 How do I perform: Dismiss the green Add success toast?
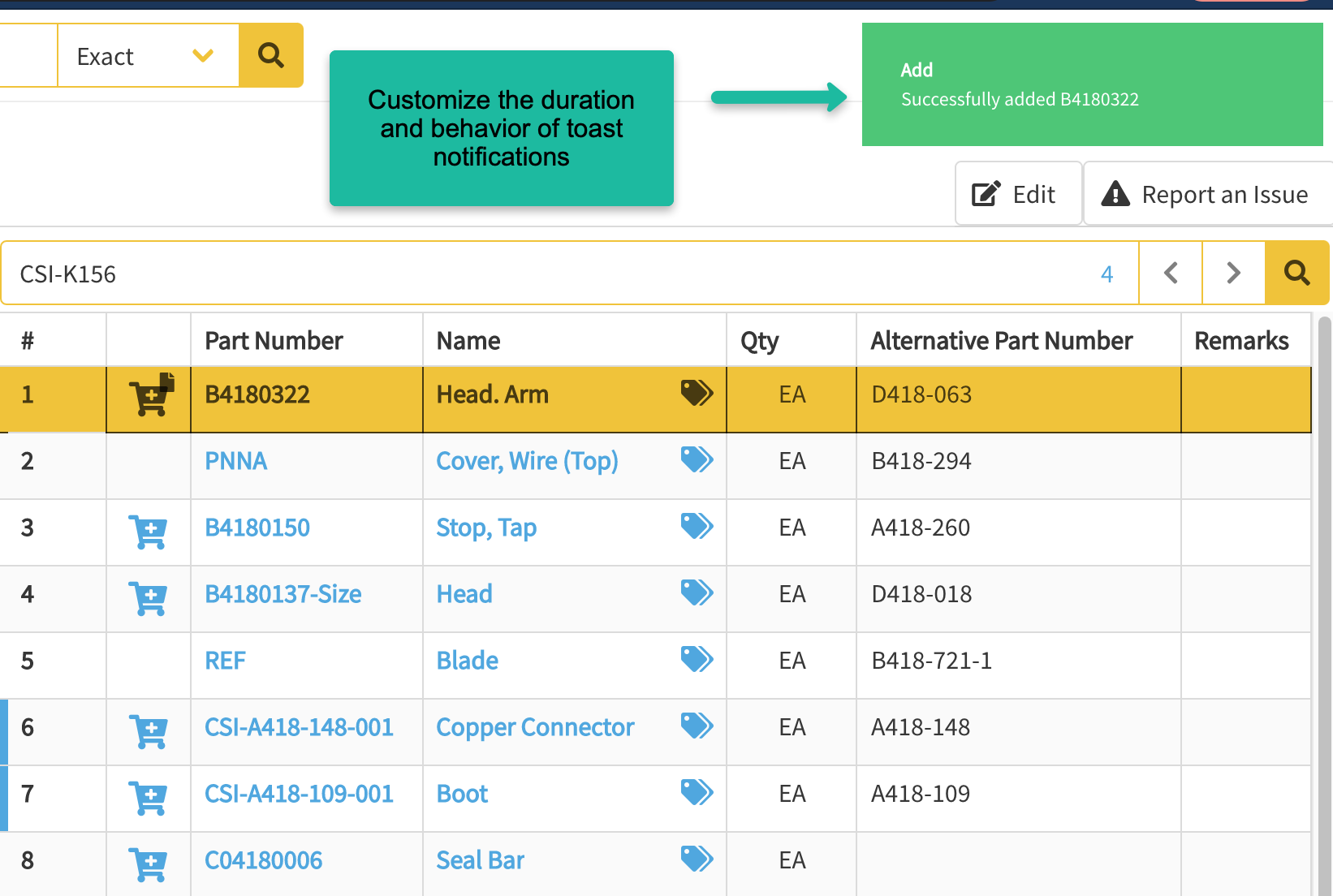(1092, 84)
